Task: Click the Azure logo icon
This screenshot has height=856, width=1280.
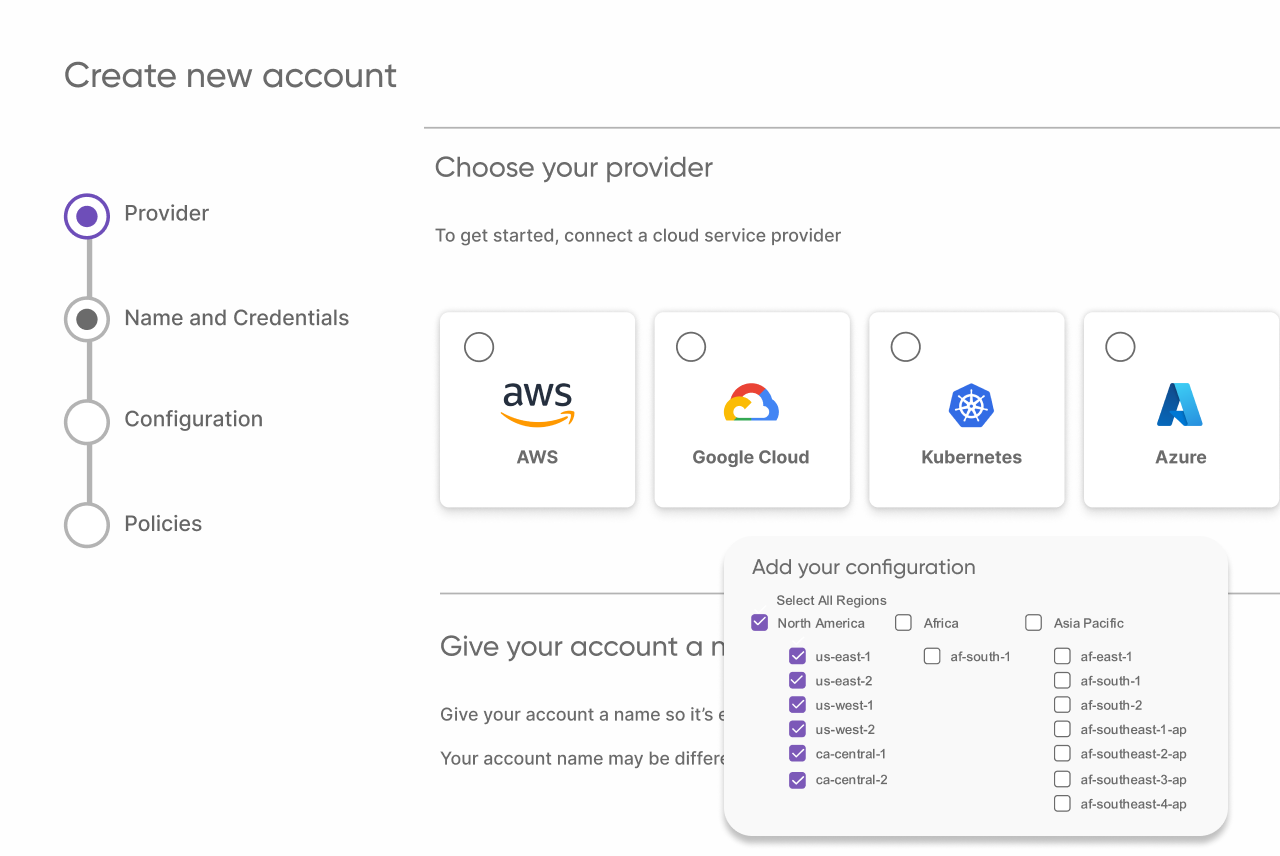Action: [1180, 405]
